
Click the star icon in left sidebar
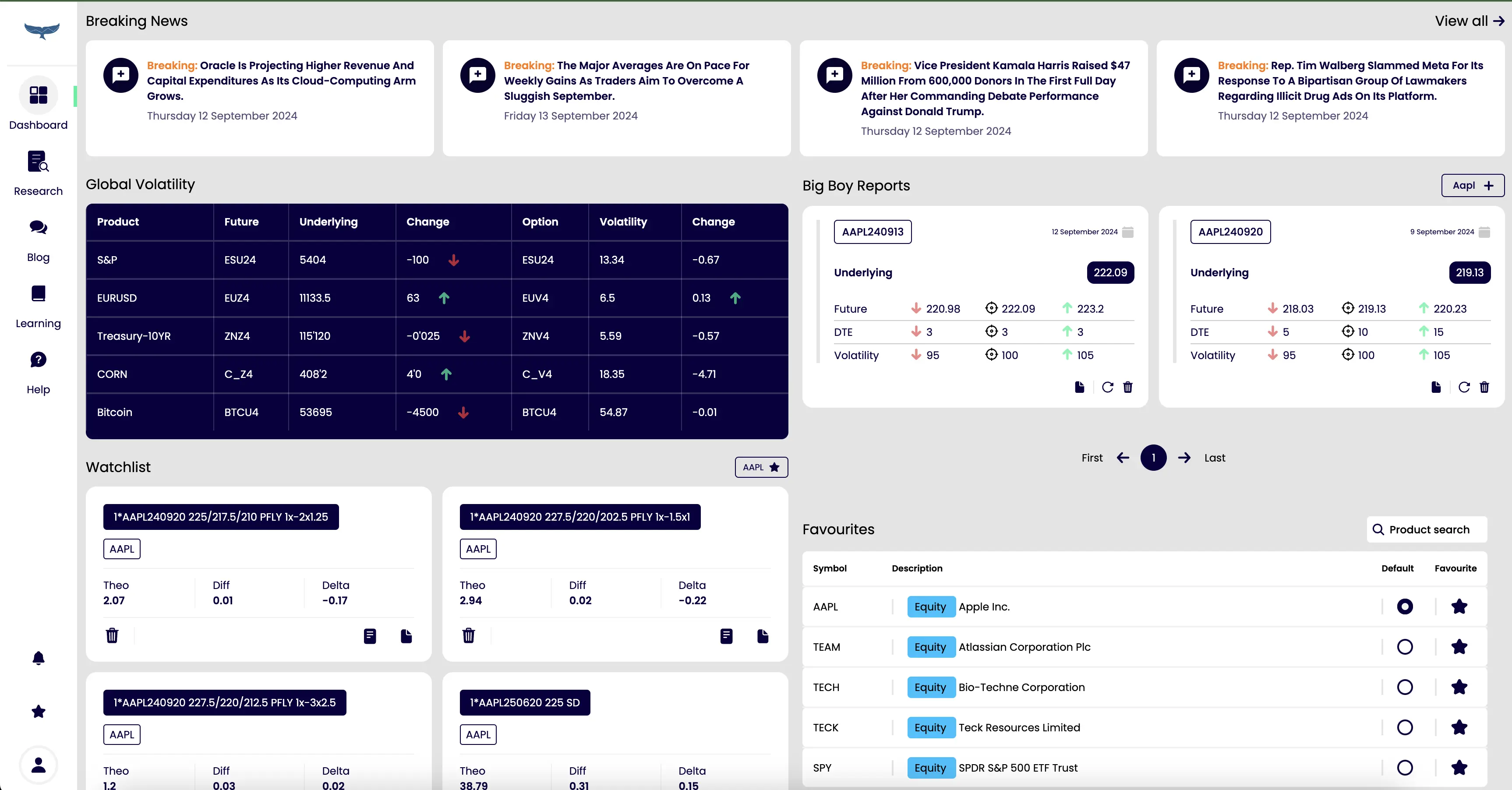coord(38,711)
